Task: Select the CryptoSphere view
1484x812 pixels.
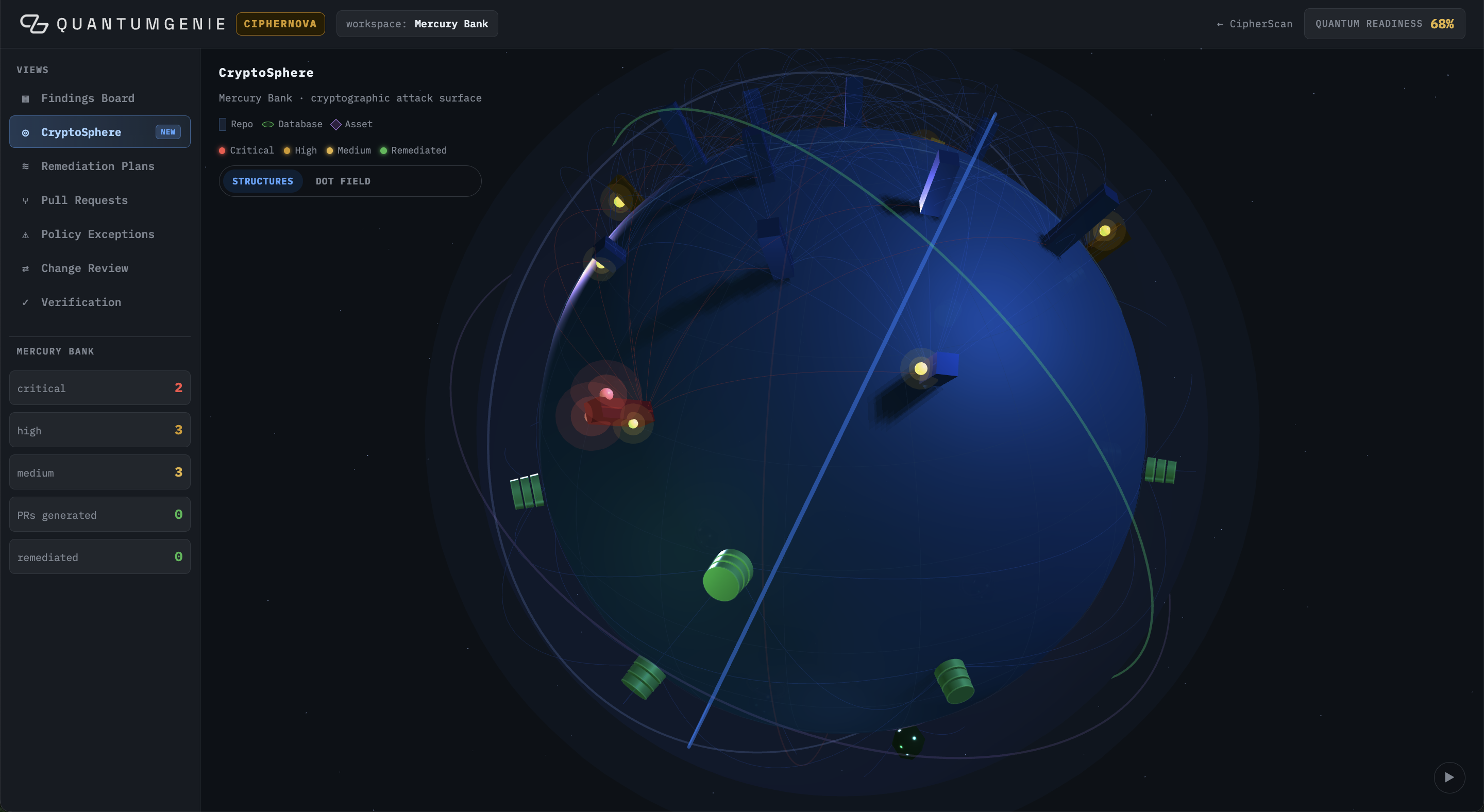Action: 99,132
